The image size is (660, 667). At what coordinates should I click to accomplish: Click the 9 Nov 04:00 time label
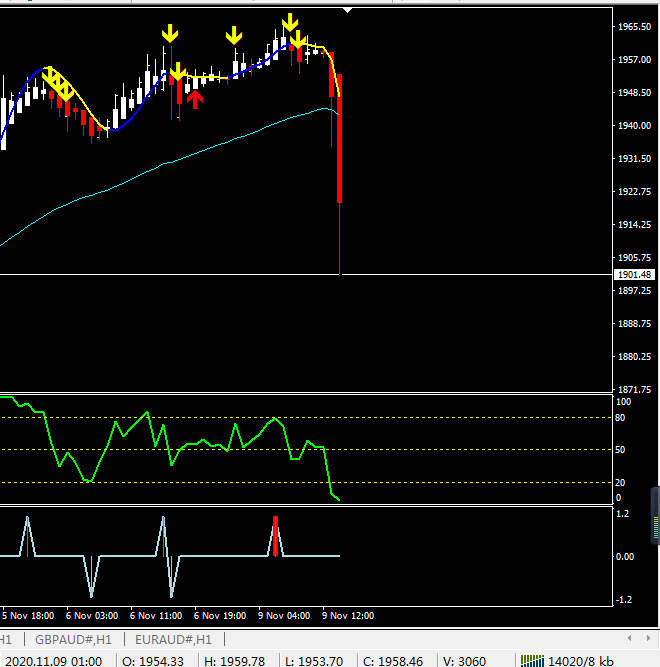[284, 616]
